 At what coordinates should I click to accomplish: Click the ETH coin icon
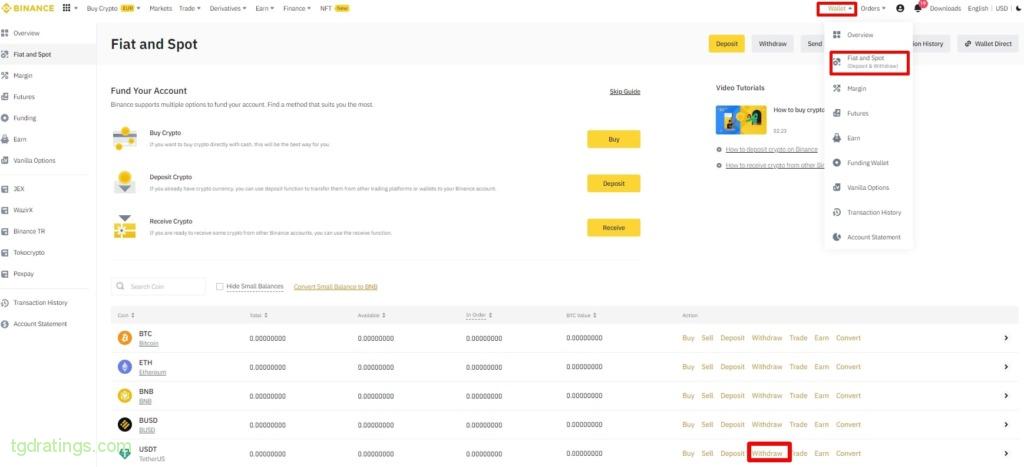click(x=124, y=367)
